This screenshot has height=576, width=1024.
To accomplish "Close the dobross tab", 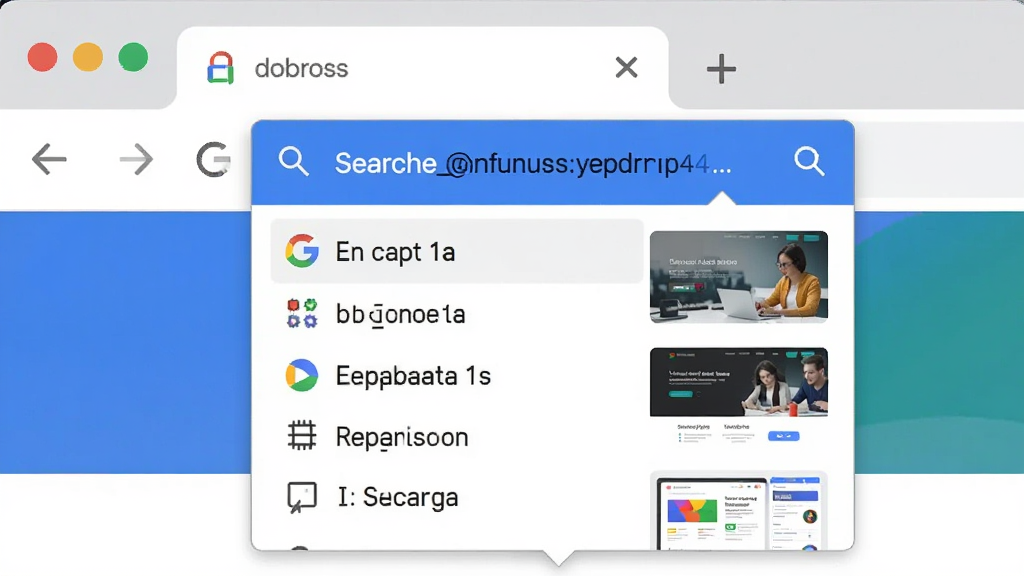I will [626, 67].
